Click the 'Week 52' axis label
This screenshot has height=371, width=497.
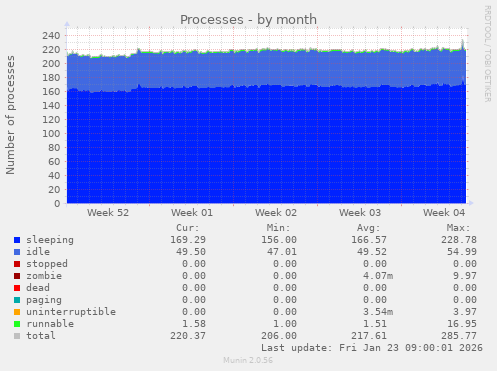tap(108, 213)
